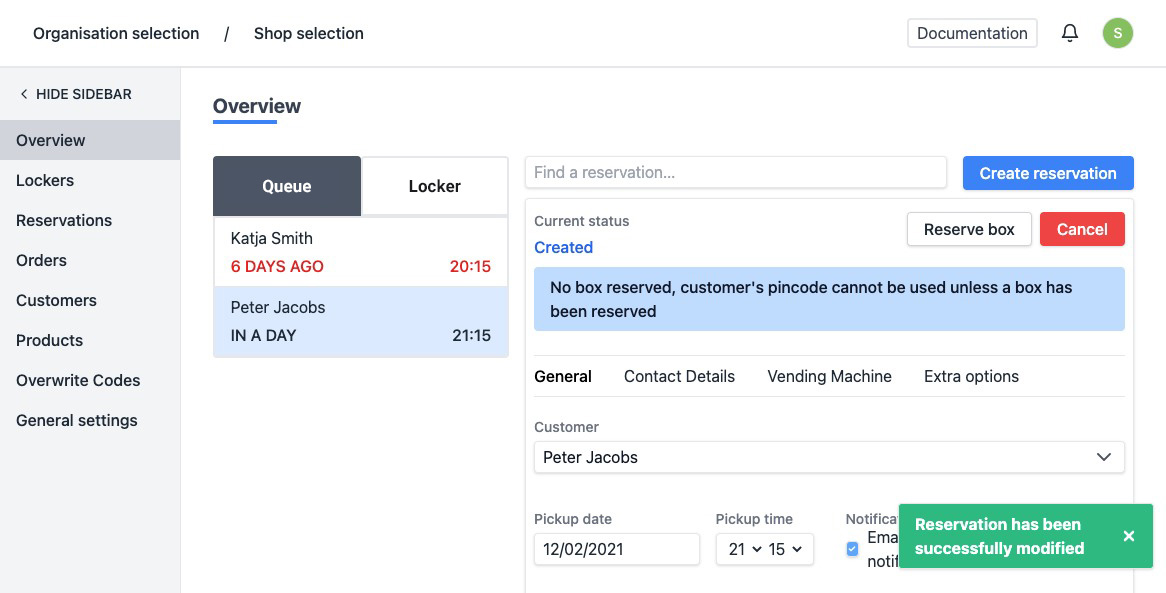This screenshot has height=593, width=1166.
Task: Switch to the Locker tab
Action: (434, 186)
